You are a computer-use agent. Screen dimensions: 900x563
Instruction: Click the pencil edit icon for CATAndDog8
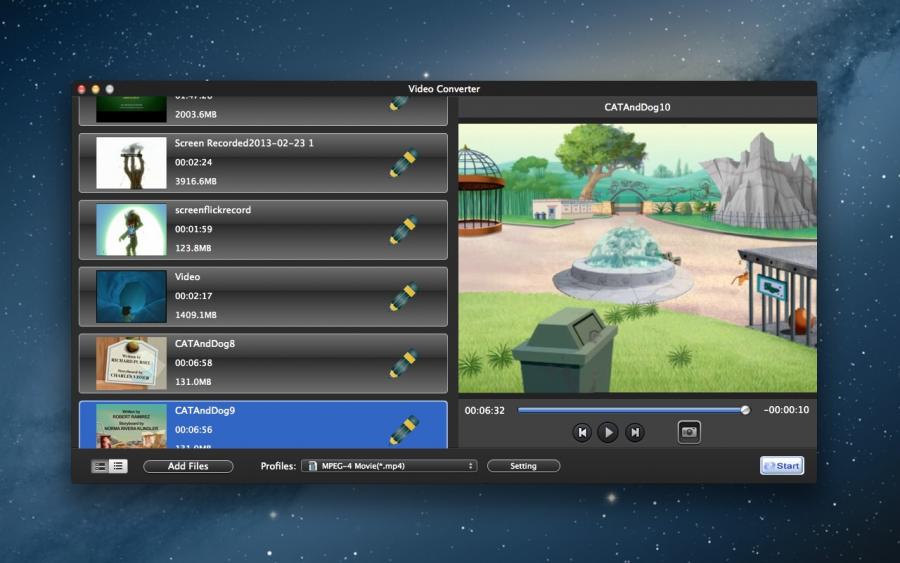tap(404, 363)
